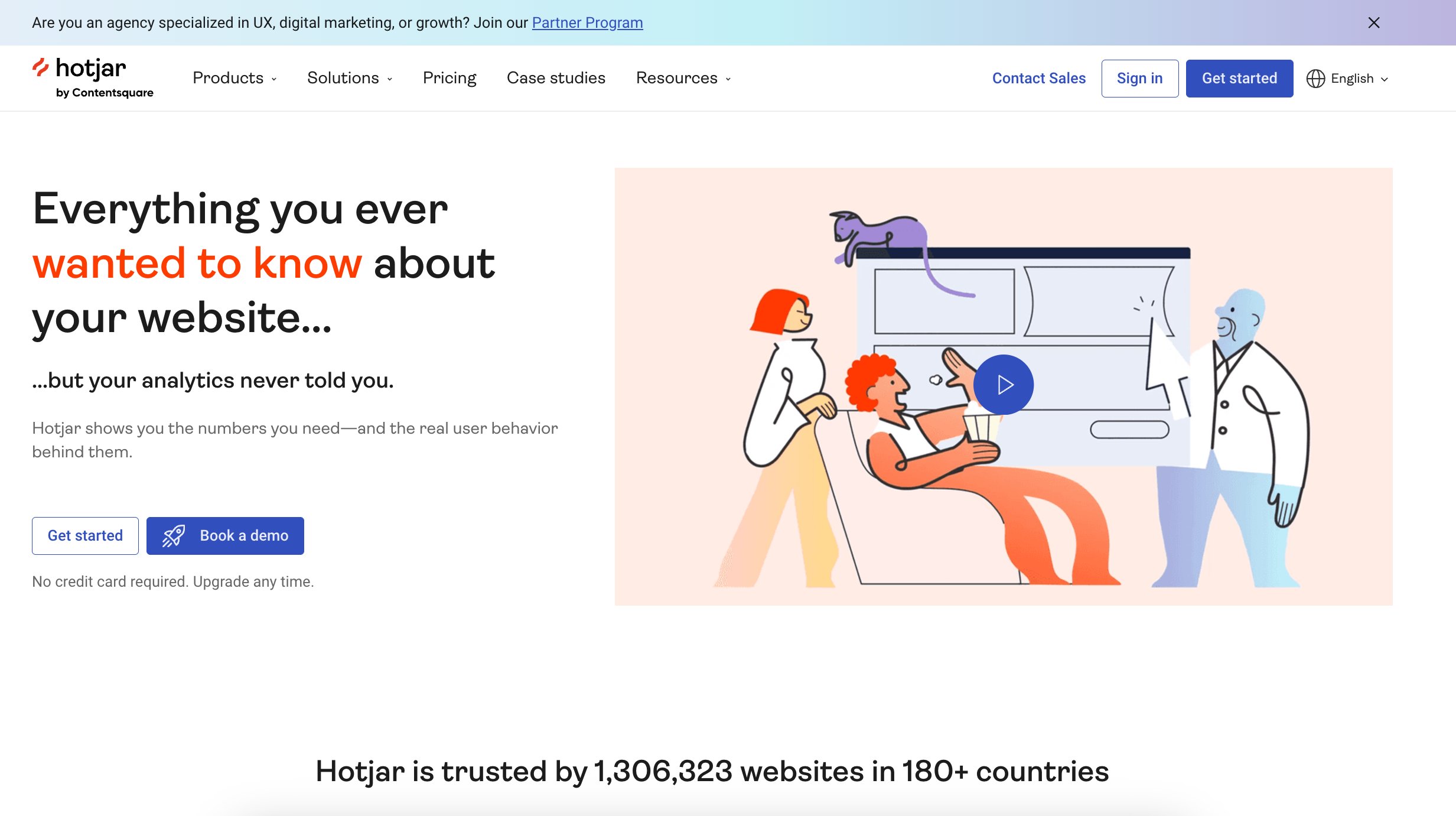Click the 'Hotjar is trusted by 1,306,323 websites' heading
The width and height of the screenshot is (1456, 816).
pyautogui.click(x=712, y=771)
